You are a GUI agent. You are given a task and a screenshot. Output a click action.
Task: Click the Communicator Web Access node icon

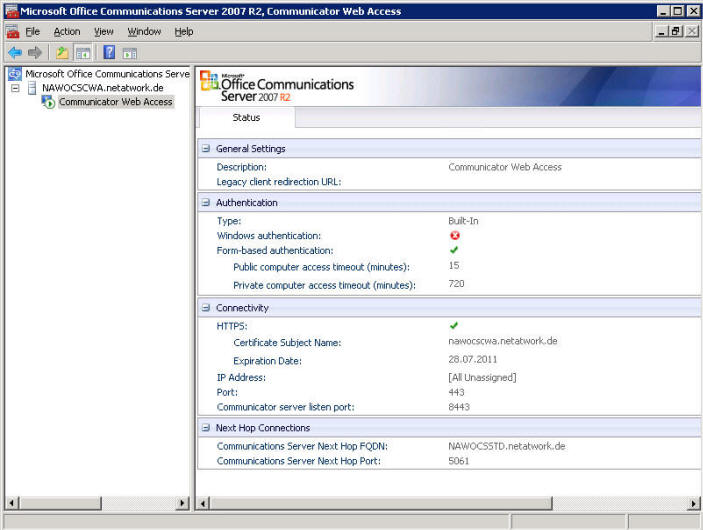48,102
